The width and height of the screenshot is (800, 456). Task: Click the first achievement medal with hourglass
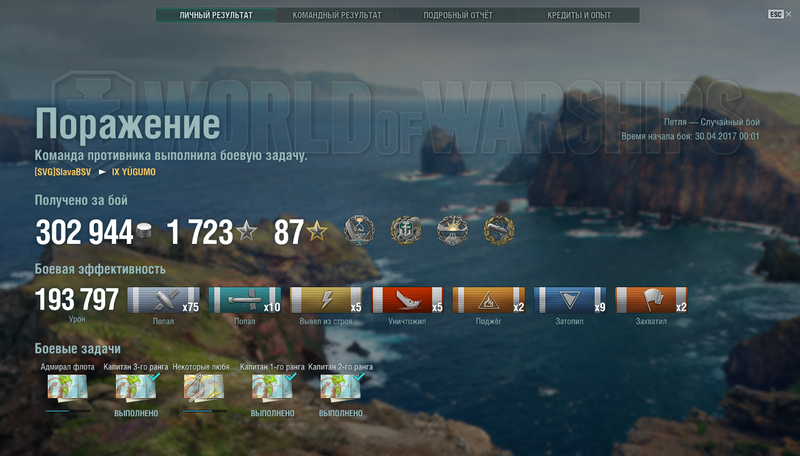tap(359, 231)
